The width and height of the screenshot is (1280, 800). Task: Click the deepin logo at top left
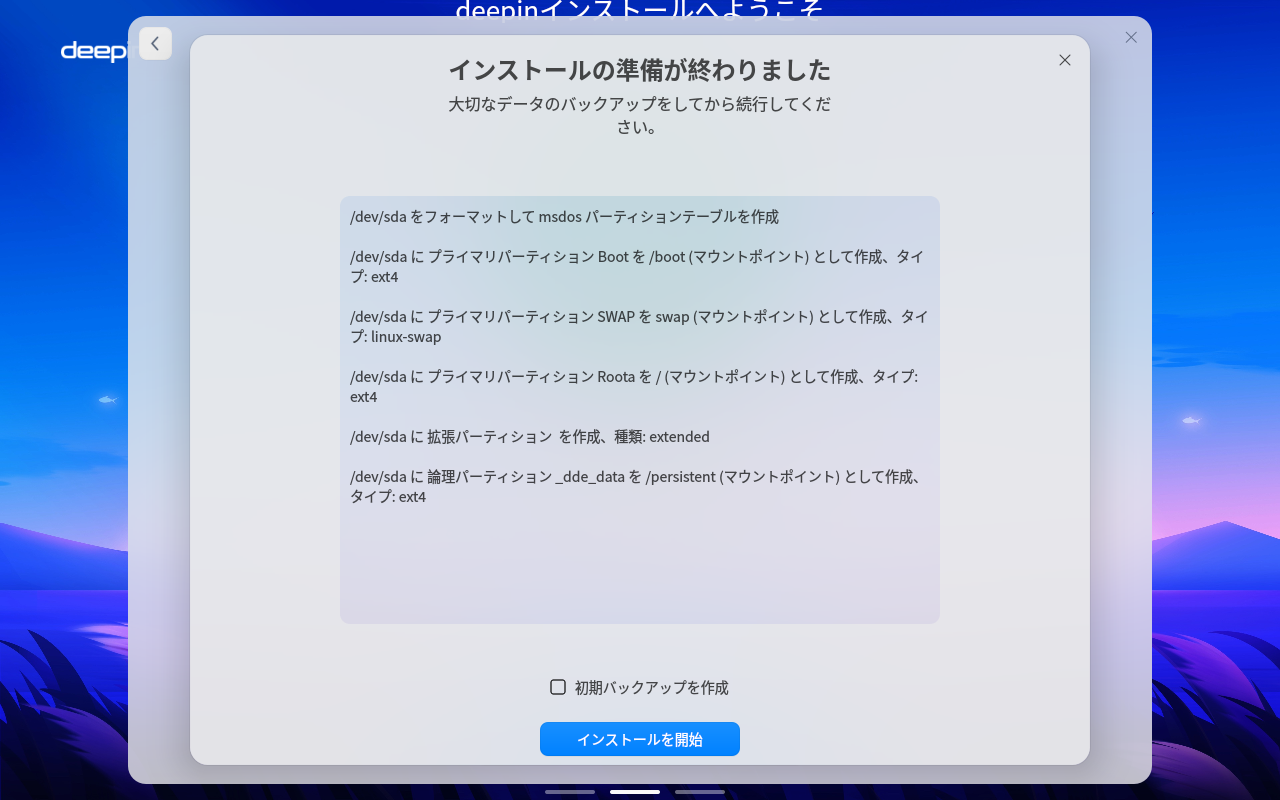click(95, 51)
